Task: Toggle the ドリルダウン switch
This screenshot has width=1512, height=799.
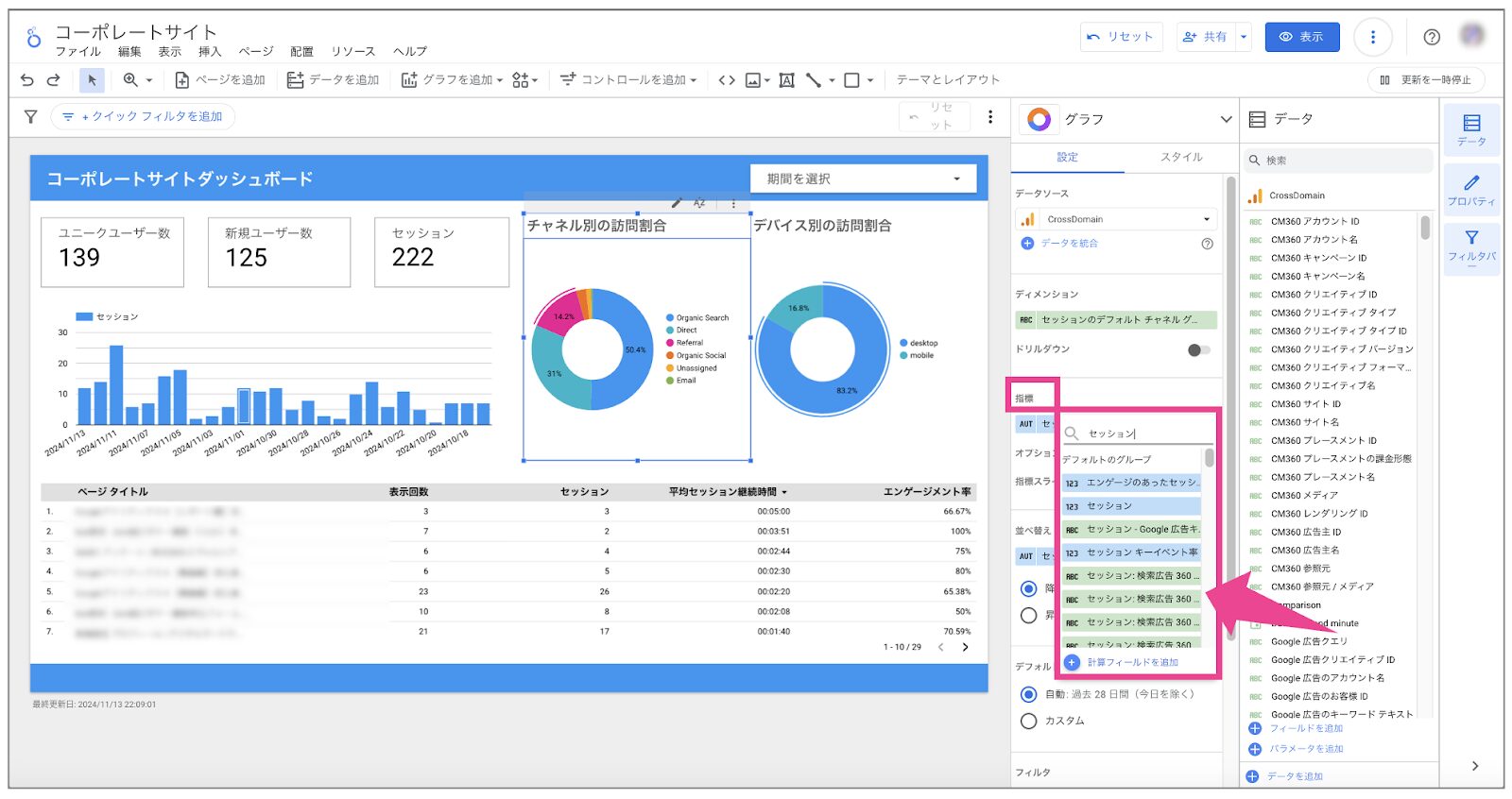Action: click(1198, 350)
